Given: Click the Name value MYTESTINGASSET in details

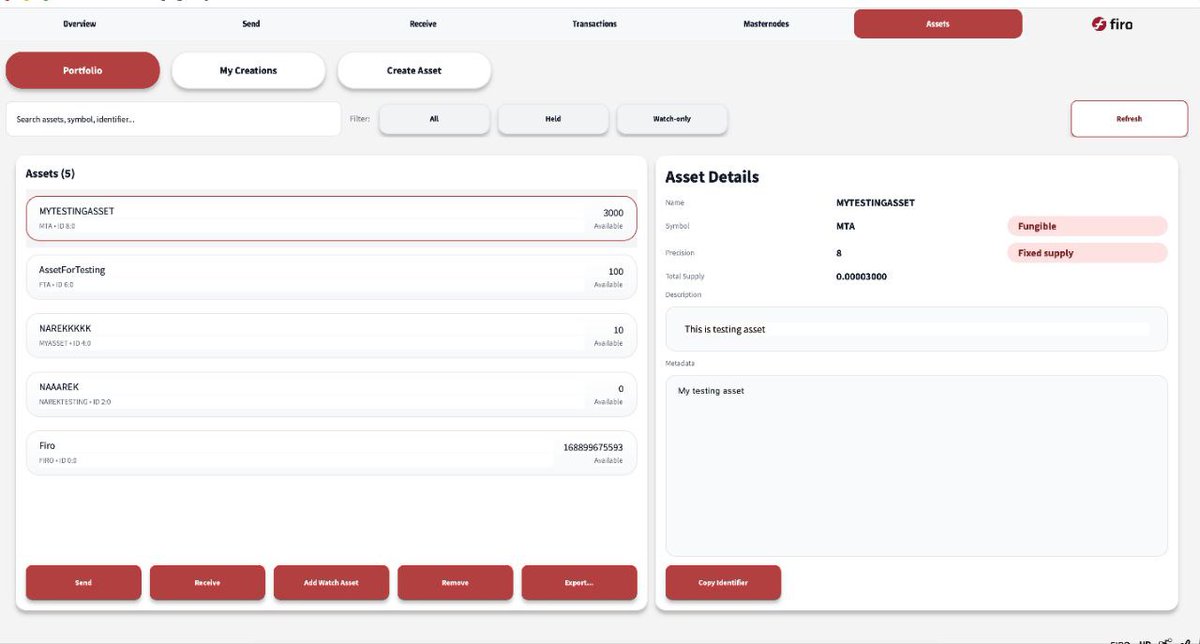Looking at the screenshot, I should tap(875, 203).
